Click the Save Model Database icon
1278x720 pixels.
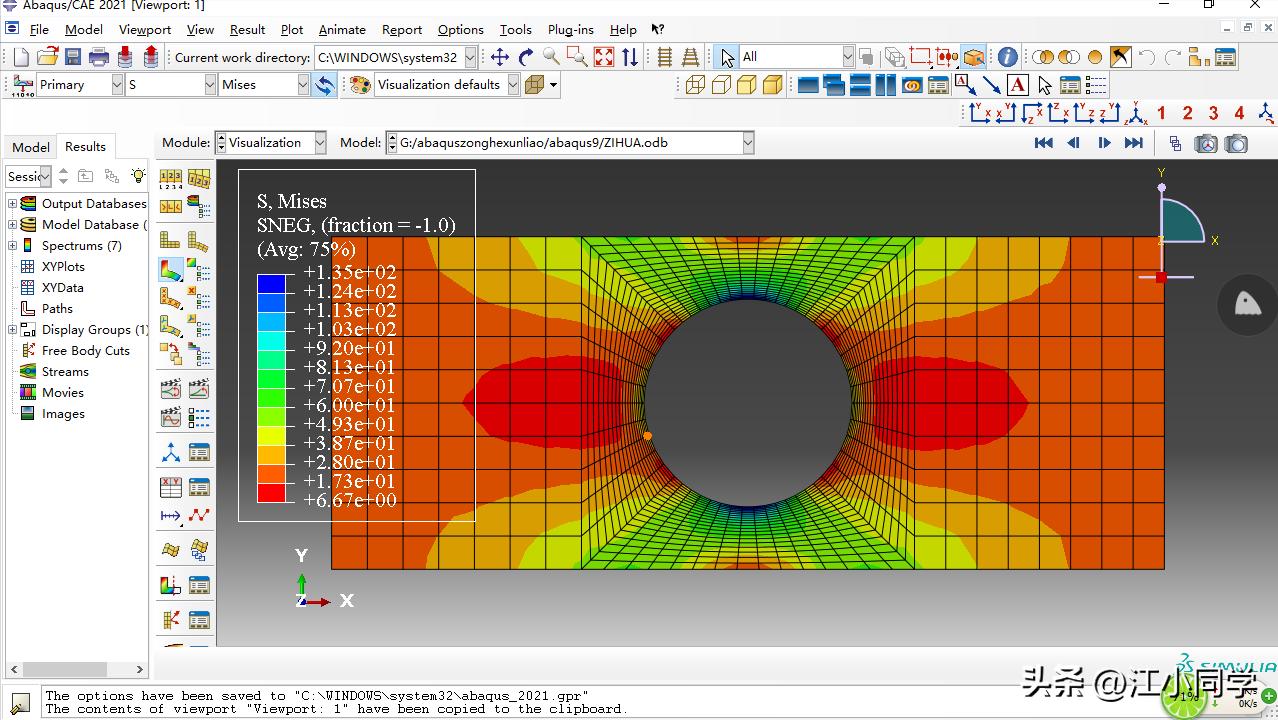click(73, 57)
